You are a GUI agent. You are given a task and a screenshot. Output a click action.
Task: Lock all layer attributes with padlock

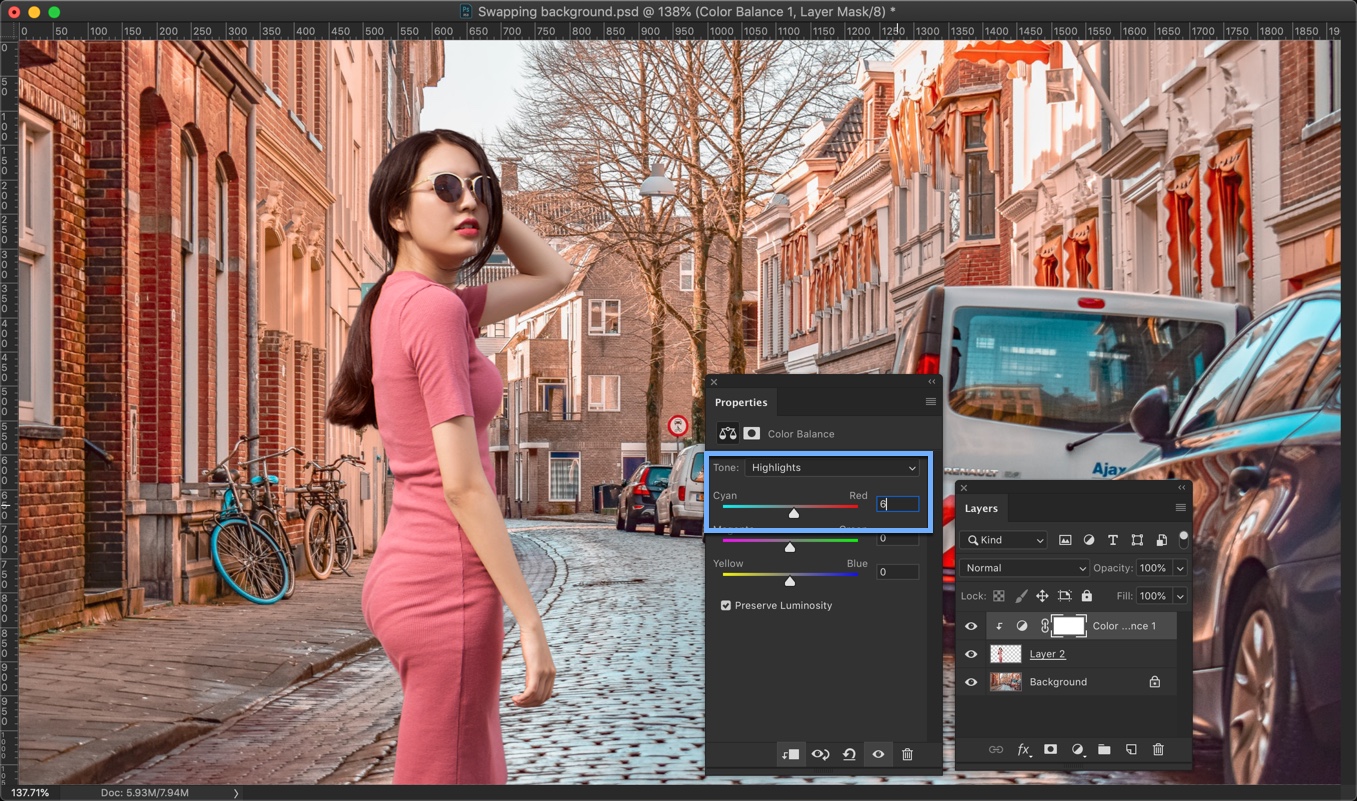click(x=1086, y=596)
